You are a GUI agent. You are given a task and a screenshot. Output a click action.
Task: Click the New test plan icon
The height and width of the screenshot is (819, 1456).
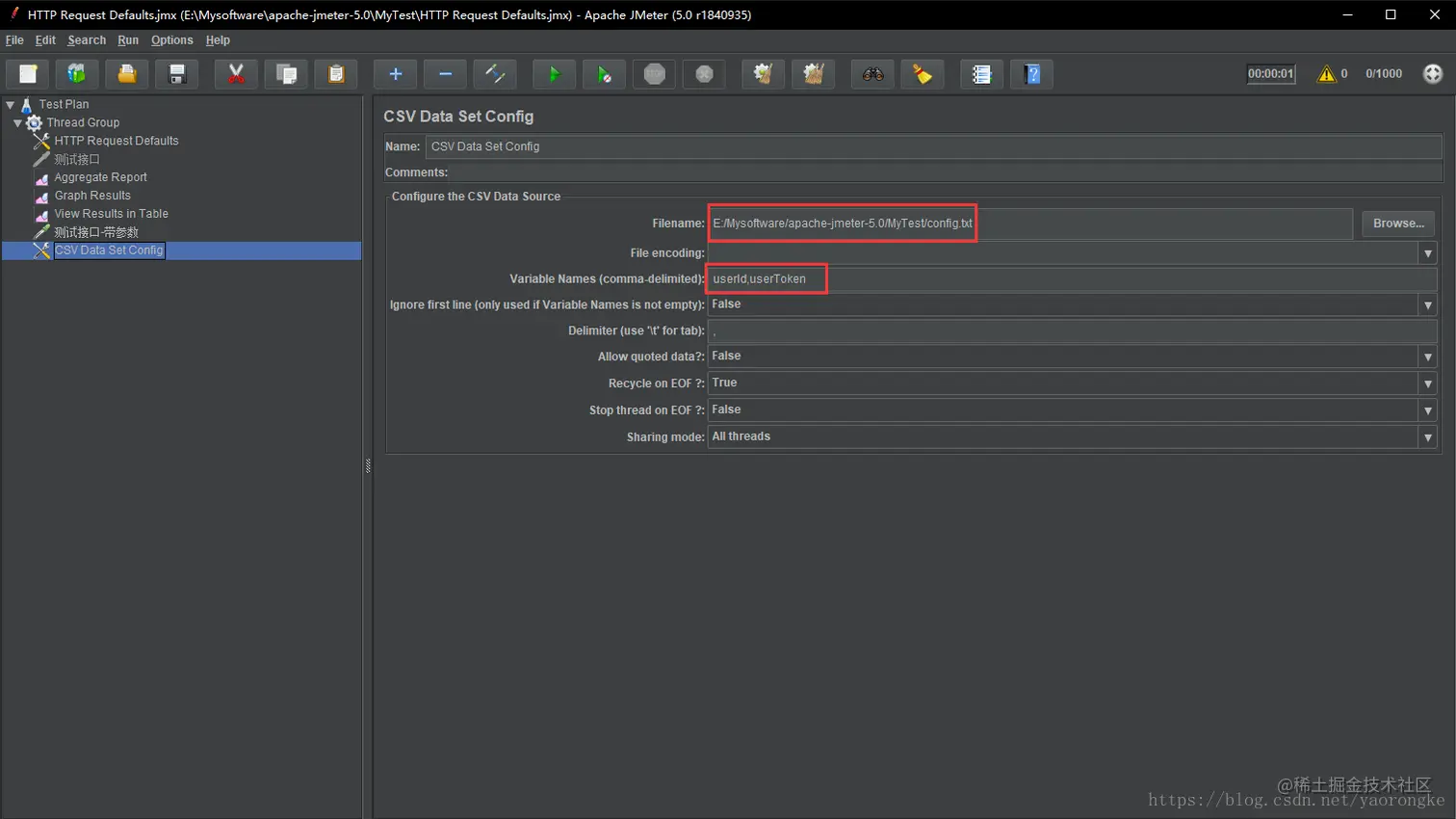[x=28, y=74]
